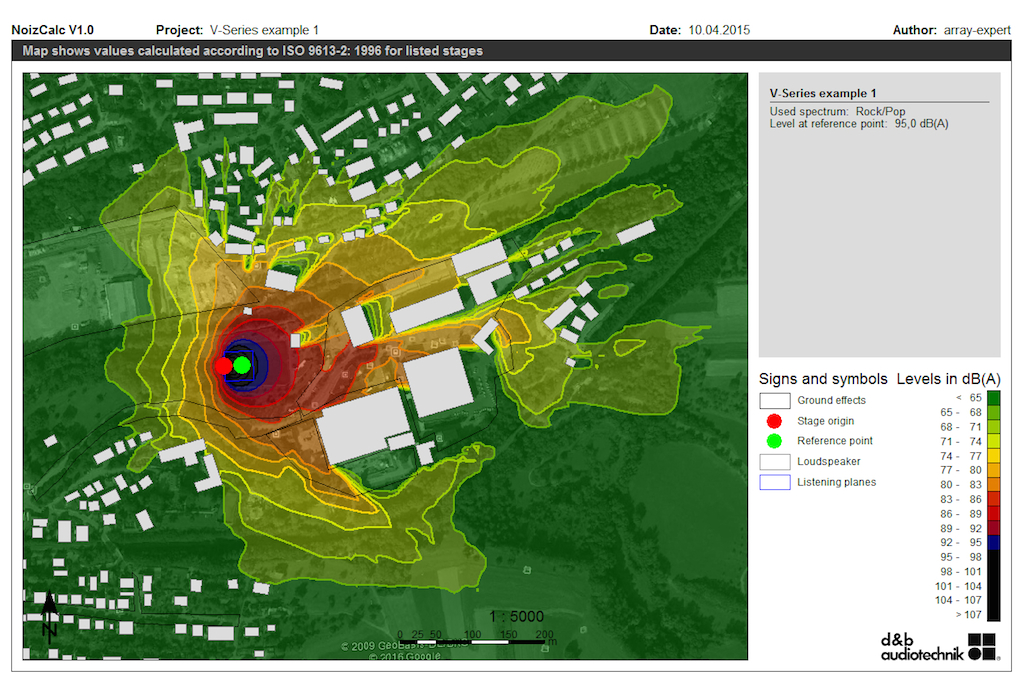1024x683 pixels.
Task: Click the Ground effects legend symbol
Action: coord(774,400)
